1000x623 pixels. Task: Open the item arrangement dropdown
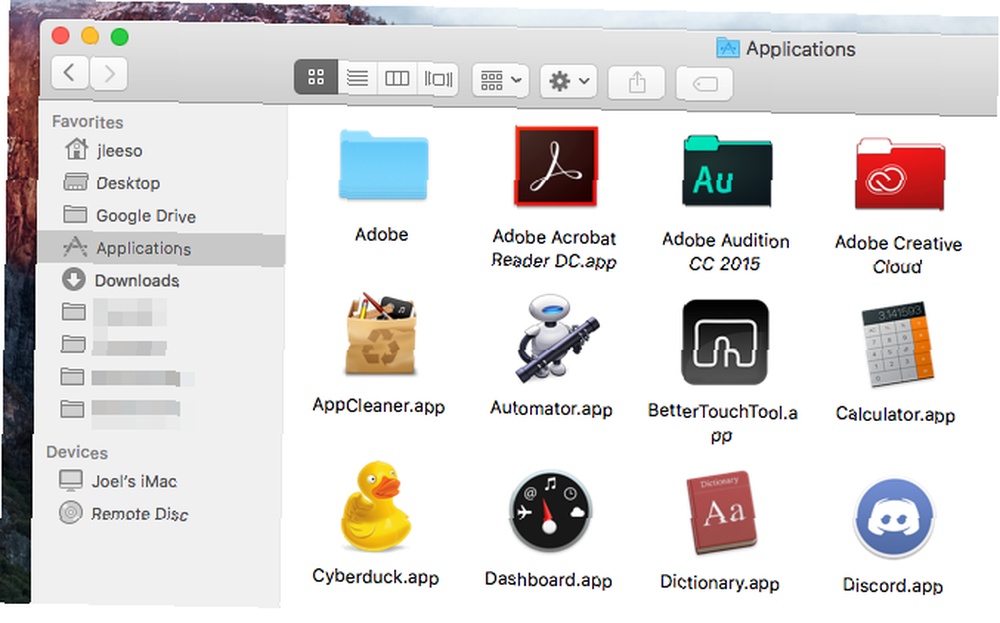(x=500, y=80)
